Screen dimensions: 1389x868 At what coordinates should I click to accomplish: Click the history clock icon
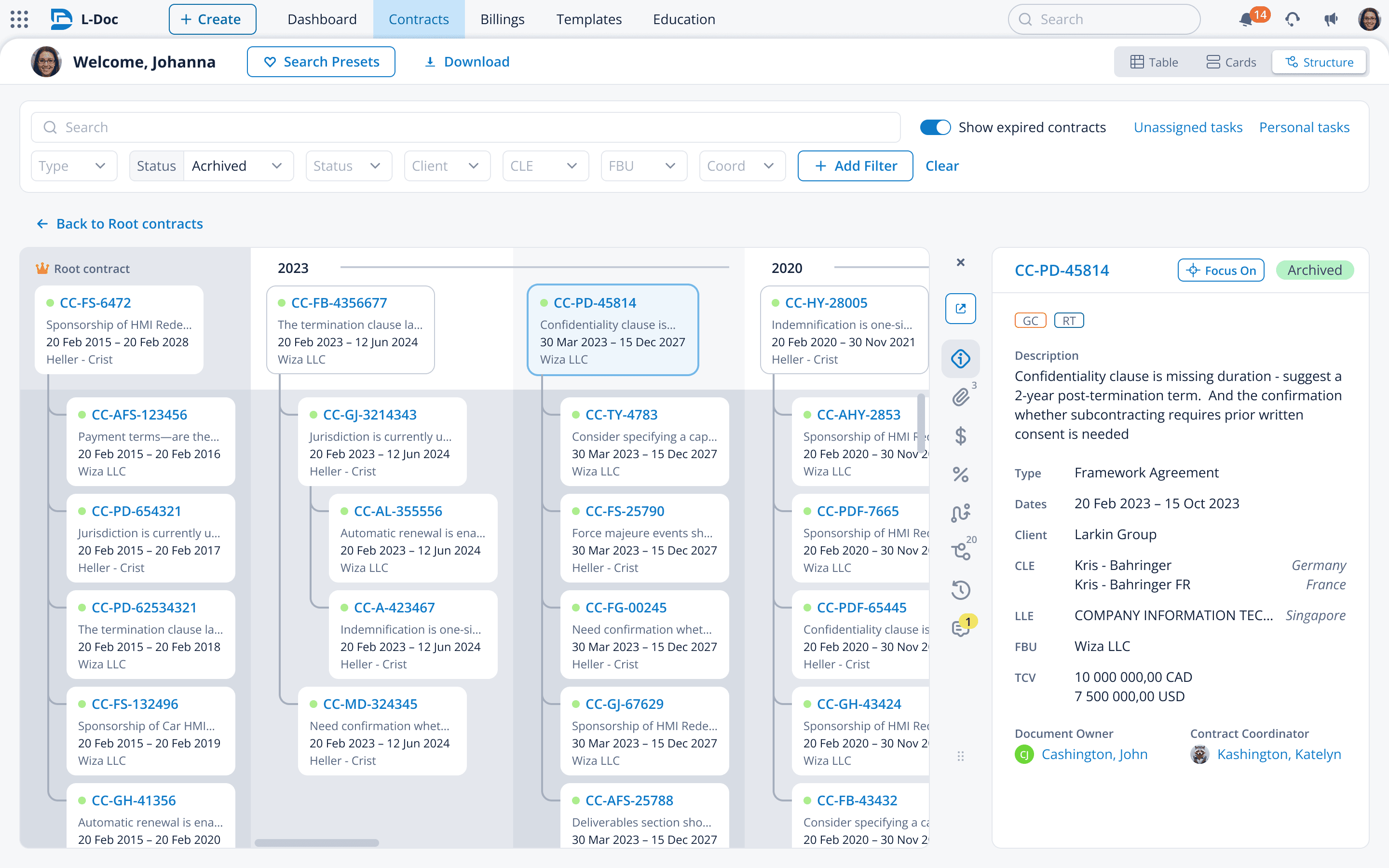(960, 590)
